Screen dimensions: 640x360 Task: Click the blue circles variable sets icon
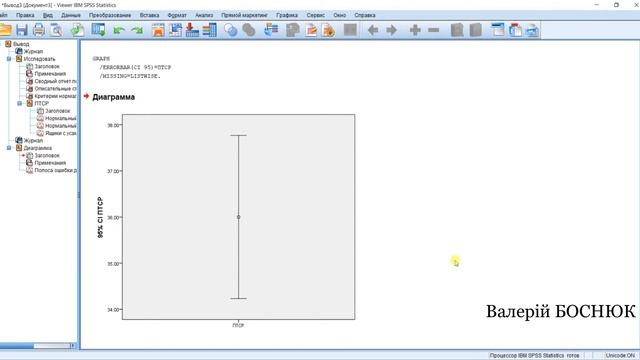point(231,30)
